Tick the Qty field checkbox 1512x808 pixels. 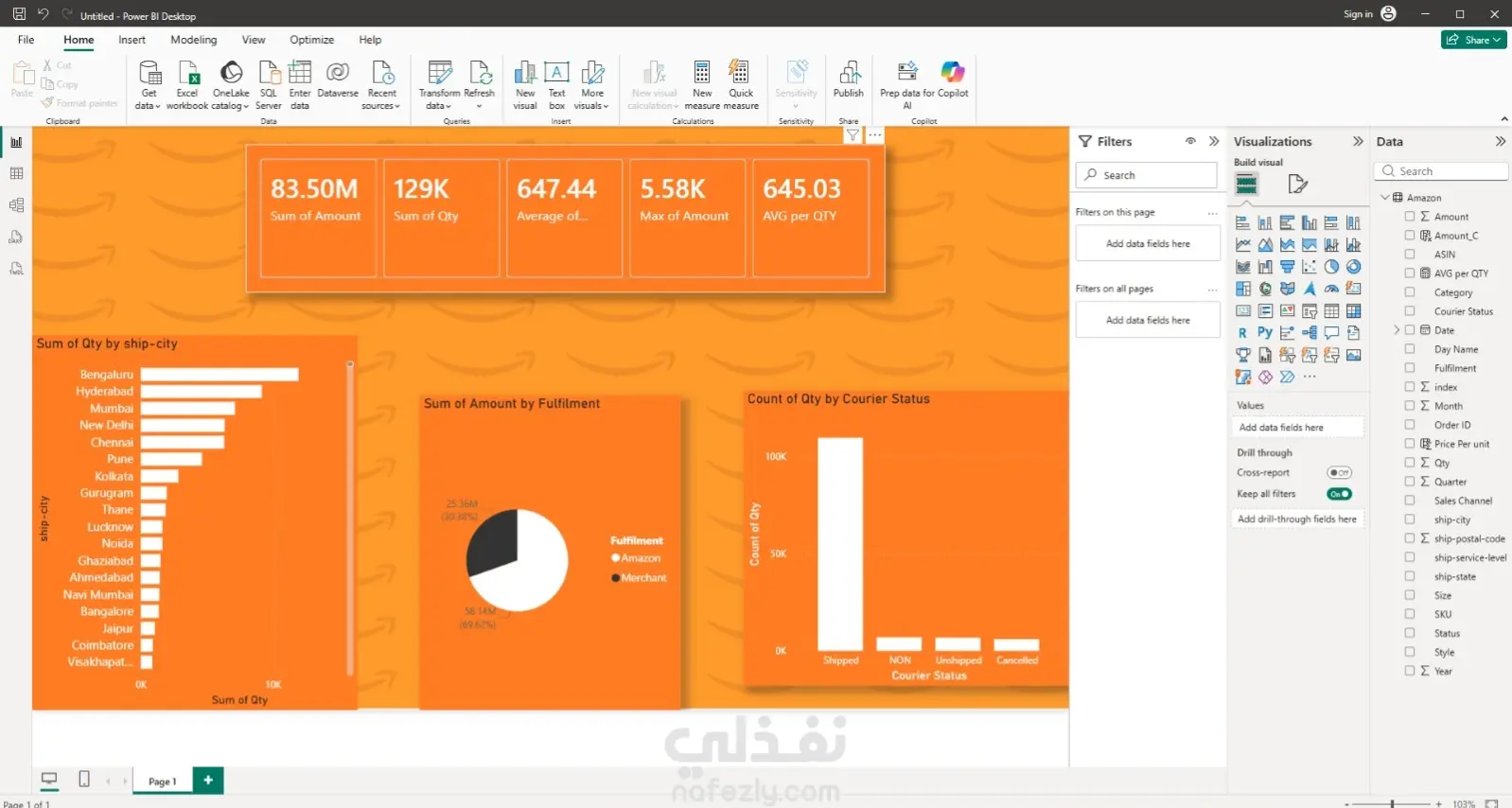(1410, 463)
